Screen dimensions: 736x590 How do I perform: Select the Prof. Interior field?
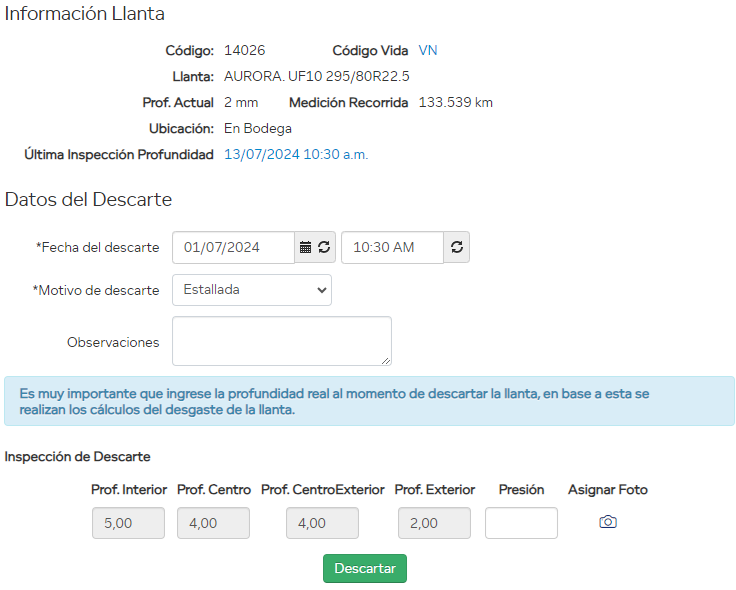click(128, 523)
